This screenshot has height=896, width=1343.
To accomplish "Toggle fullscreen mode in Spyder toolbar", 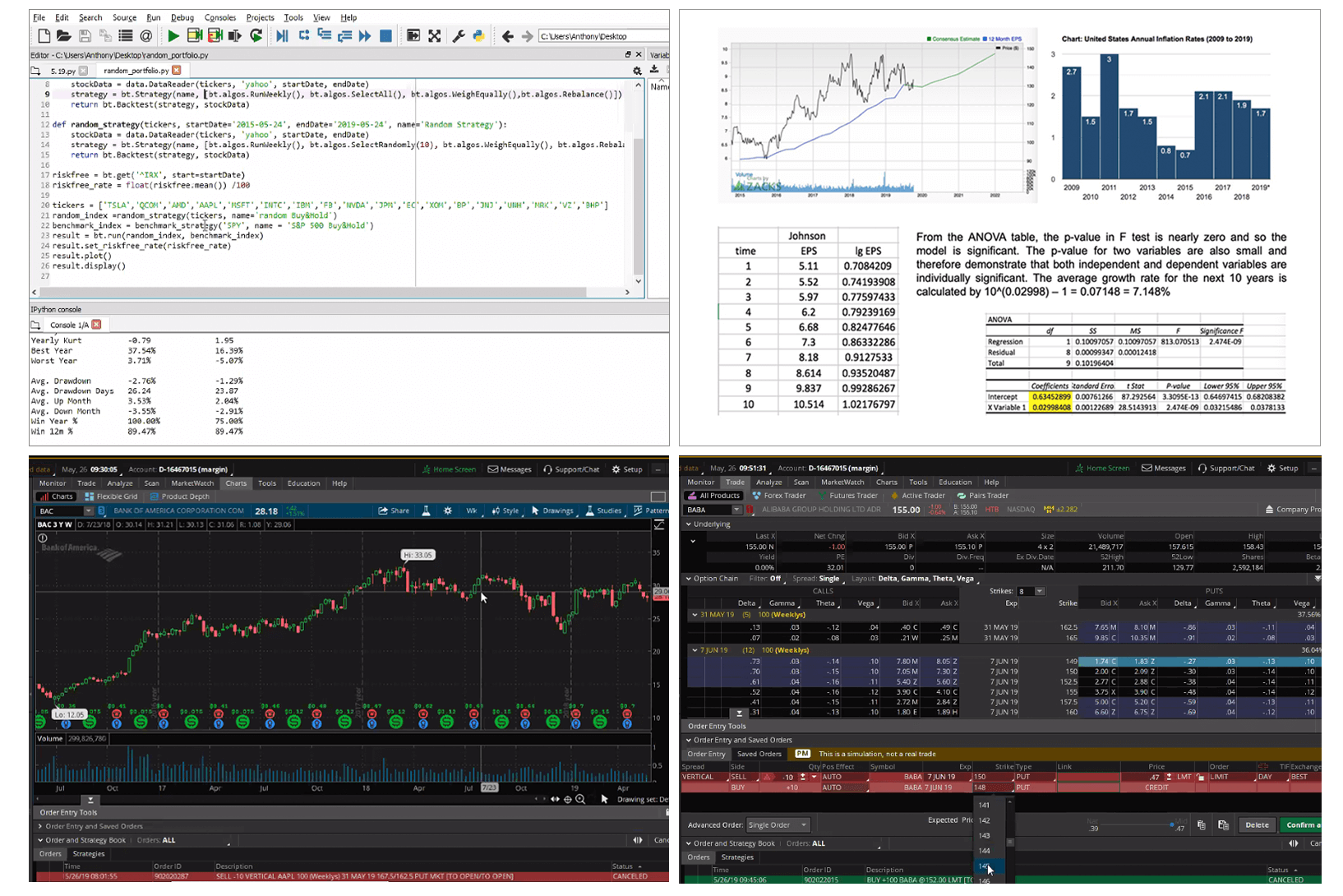I will pos(435,36).
